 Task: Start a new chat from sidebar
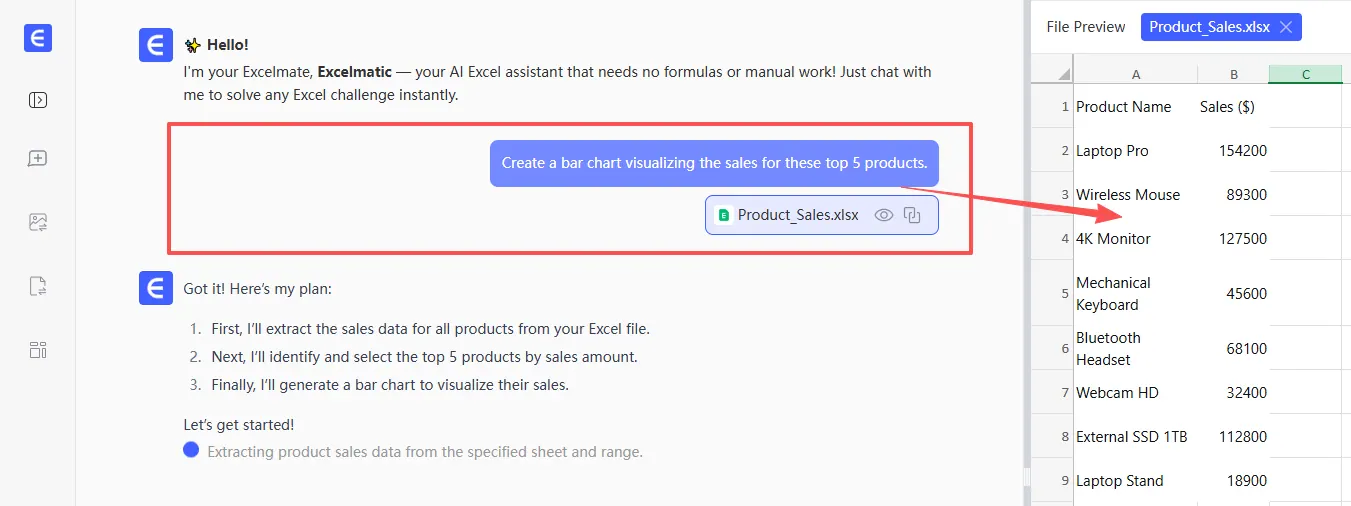pyautogui.click(x=38, y=159)
